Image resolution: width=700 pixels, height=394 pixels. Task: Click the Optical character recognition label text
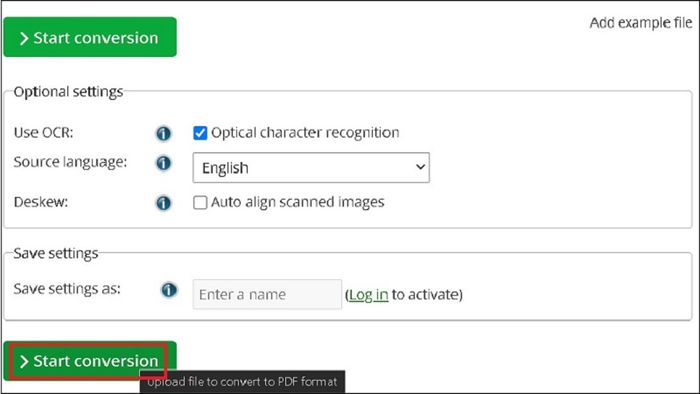click(305, 133)
